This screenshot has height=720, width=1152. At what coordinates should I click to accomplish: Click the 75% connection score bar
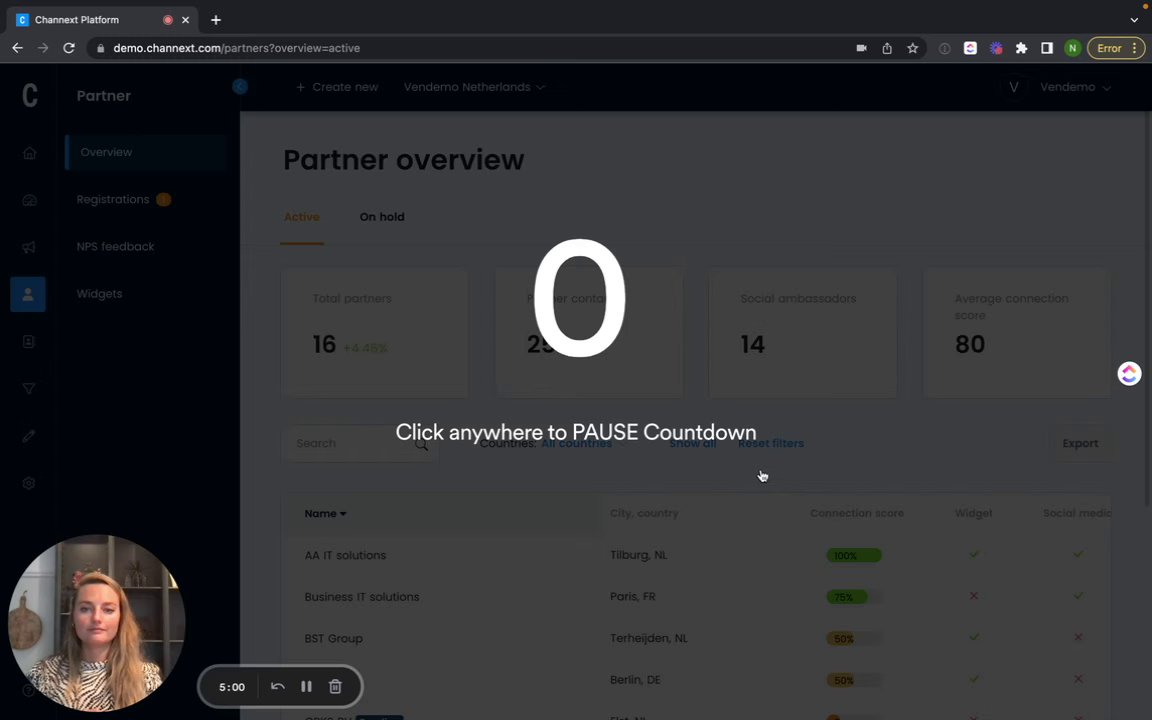[854, 597]
